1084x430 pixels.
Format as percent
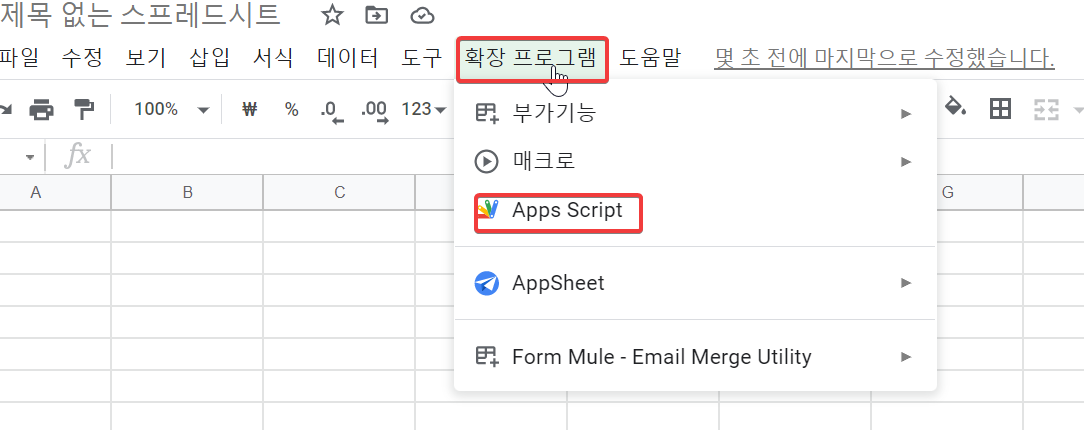pos(292,109)
